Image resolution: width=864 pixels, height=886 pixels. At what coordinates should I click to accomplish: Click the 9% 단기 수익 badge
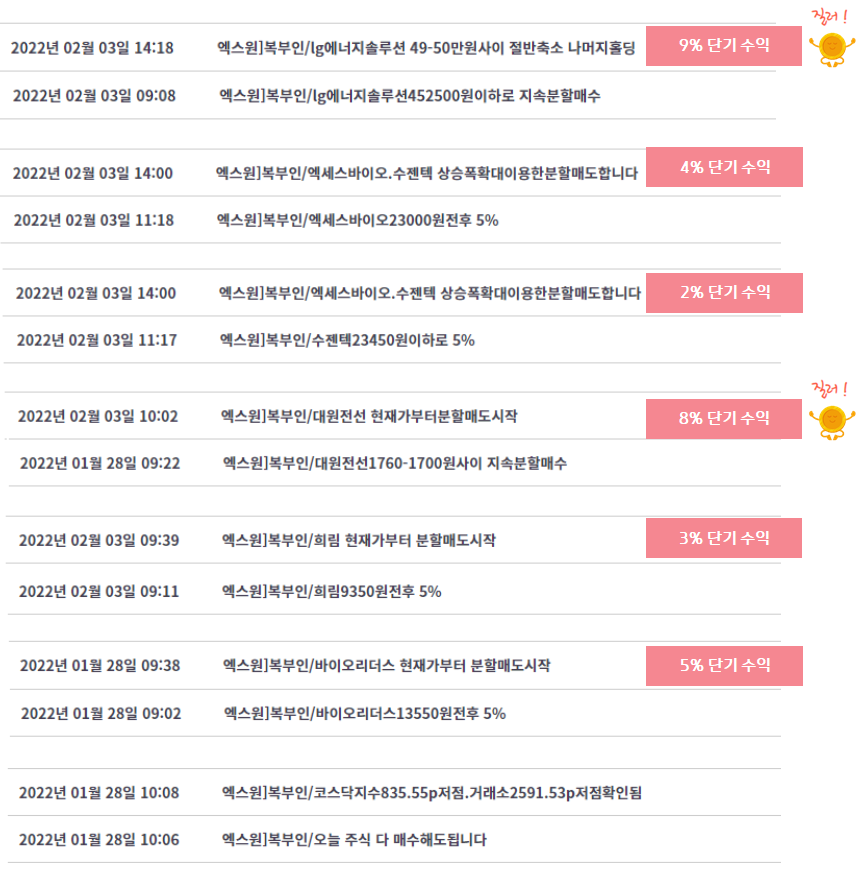point(724,46)
